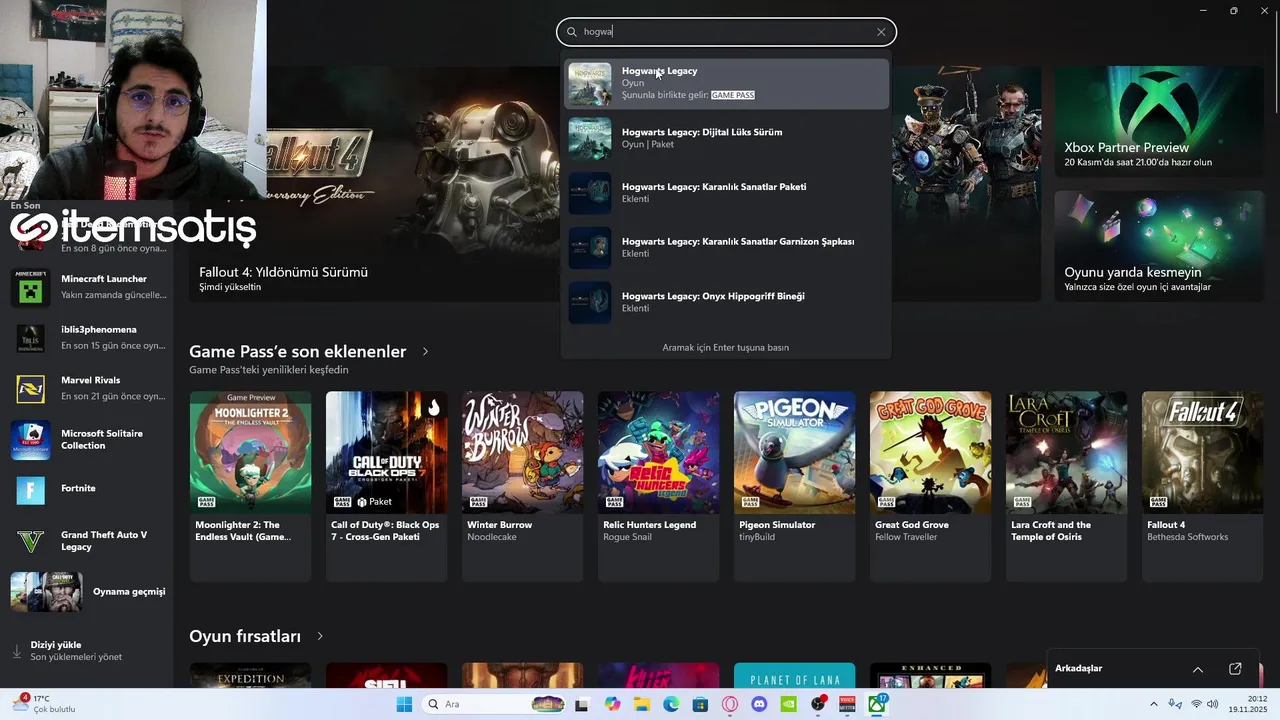Clear the search box with the X icon
Screen dimensions: 1280x720
[x=881, y=32]
